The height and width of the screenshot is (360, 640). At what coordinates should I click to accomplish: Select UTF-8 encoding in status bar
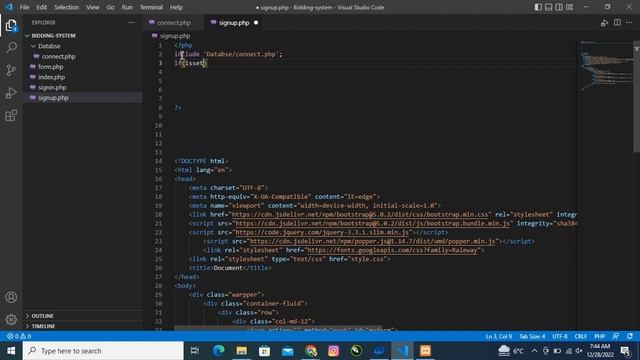coord(560,336)
